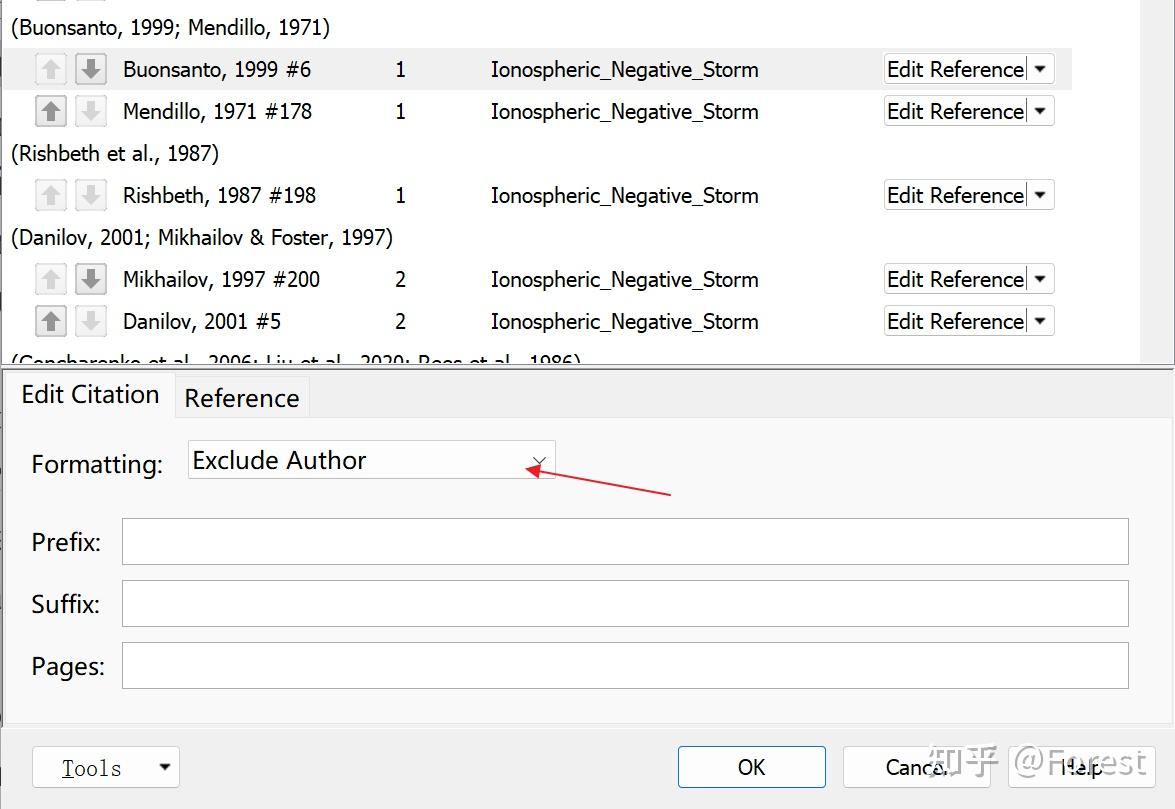
Task: Click the disabled down arrow beside Mendillo 1971
Action: (91, 111)
